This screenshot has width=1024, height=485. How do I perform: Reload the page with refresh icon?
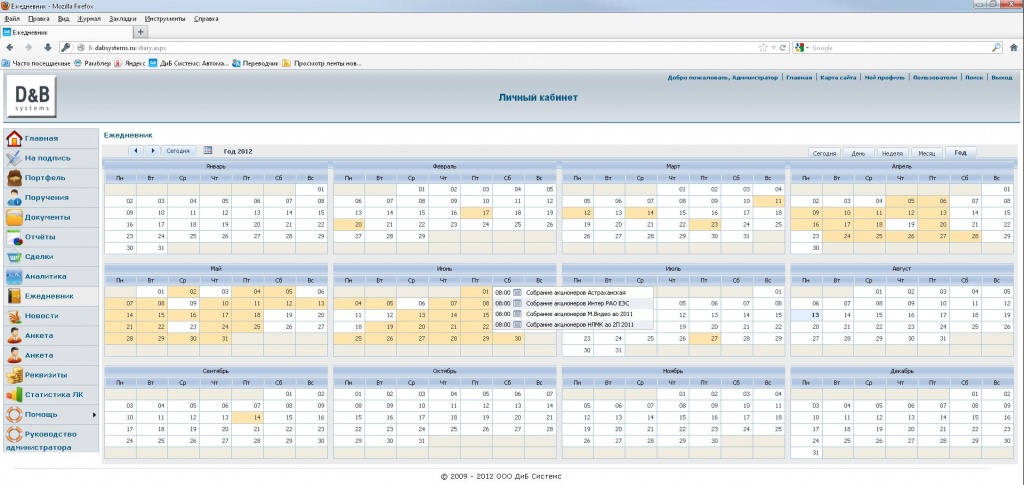(782, 48)
